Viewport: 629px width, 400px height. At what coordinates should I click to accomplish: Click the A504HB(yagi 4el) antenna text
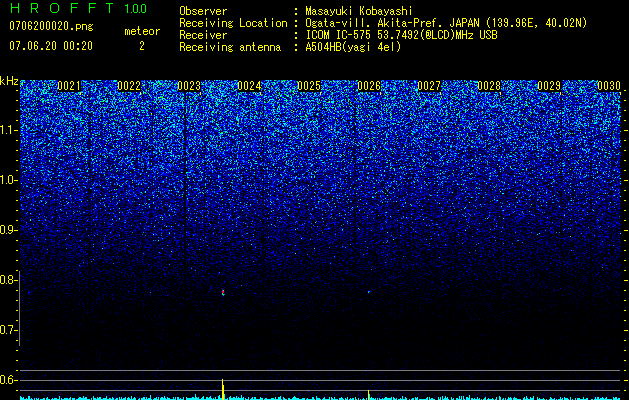[x=353, y=47]
